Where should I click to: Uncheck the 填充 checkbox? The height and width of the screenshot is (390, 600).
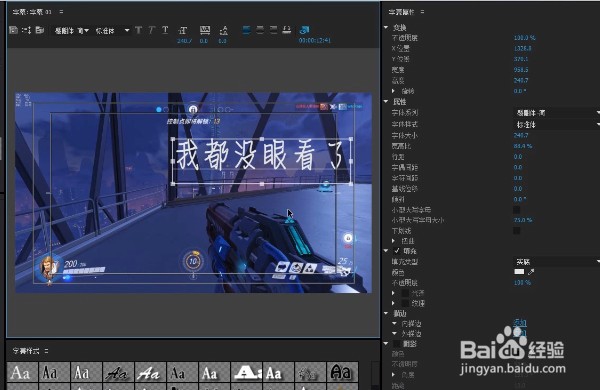tap(397, 251)
